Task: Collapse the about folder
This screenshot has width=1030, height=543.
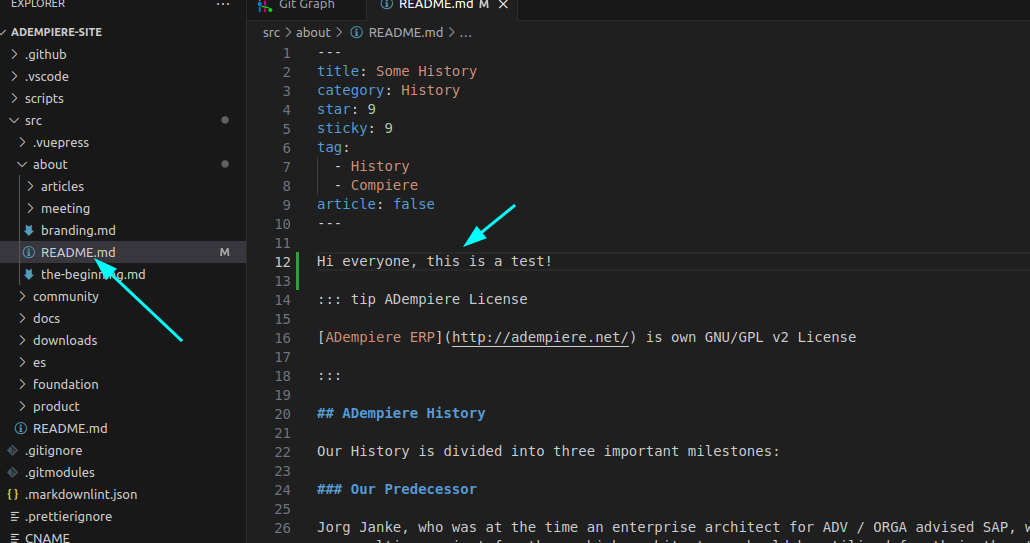Action: click(22, 164)
